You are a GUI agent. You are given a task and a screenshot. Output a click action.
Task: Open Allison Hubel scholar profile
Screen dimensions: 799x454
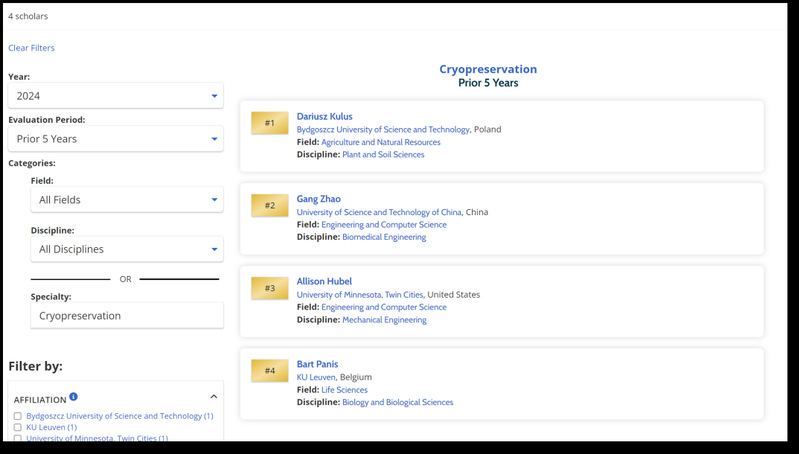coord(324,281)
